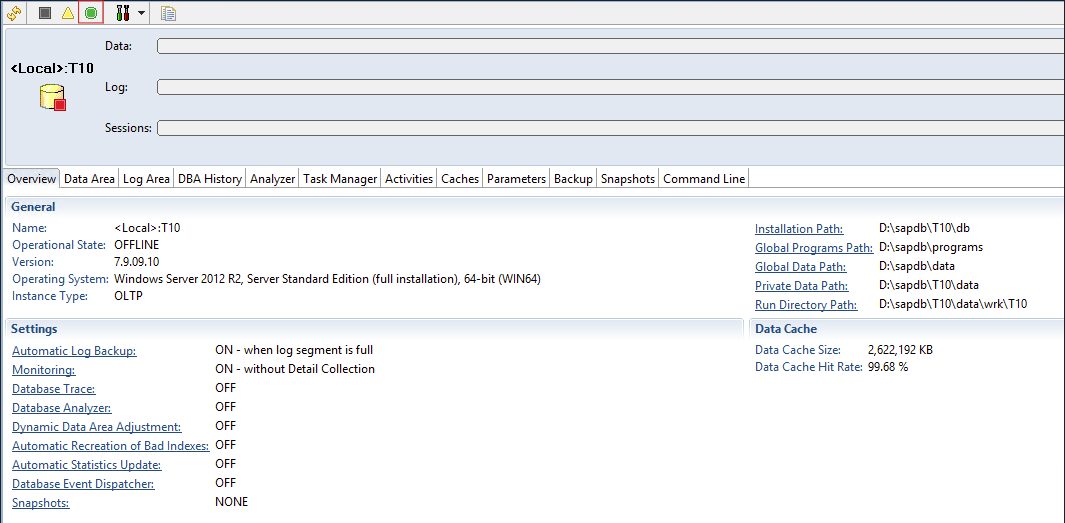Viewport: 1065px width, 523px height.
Task: Click the copy documents toolbar icon
Action: (x=168, y=13)
